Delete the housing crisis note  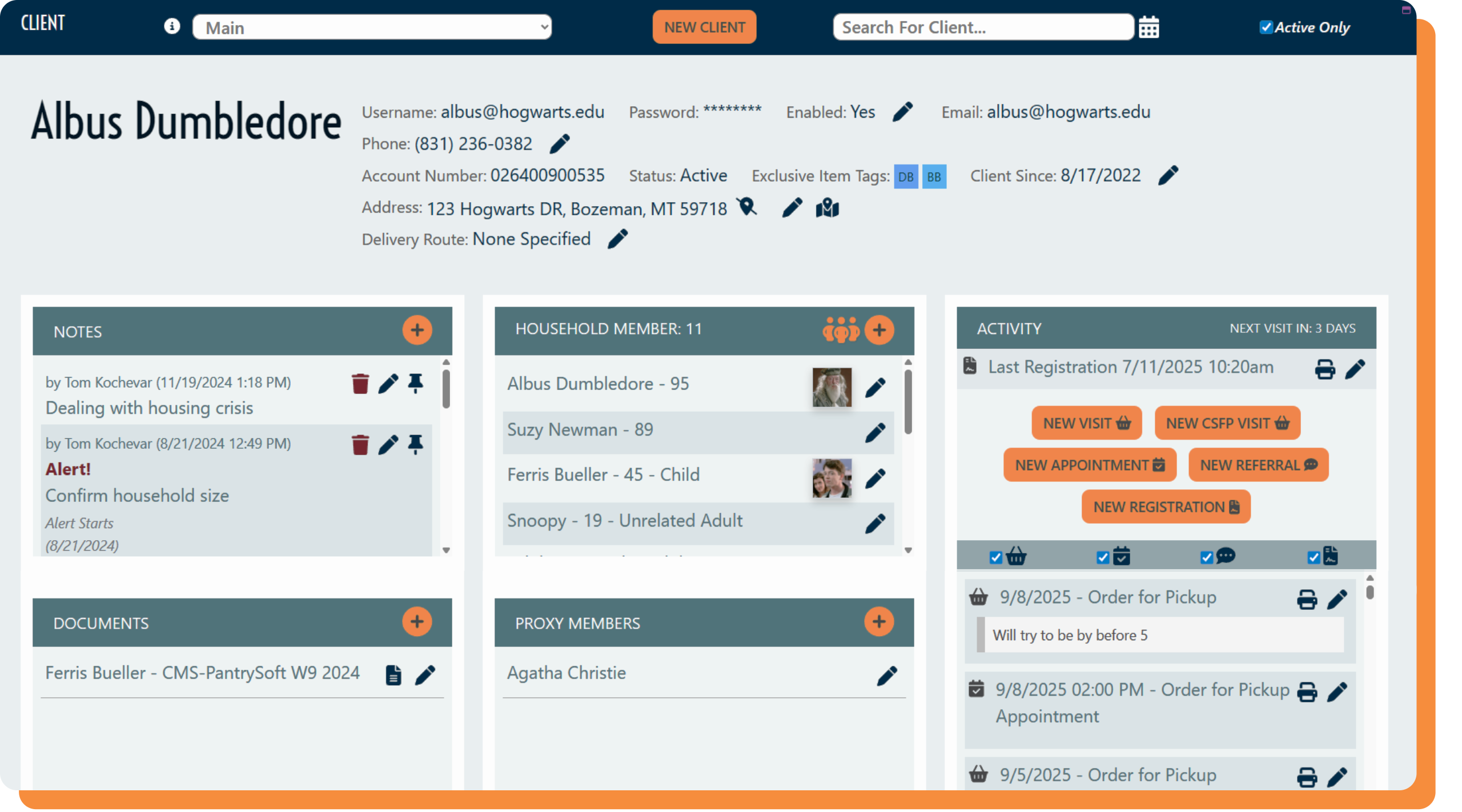click(360, 384)
